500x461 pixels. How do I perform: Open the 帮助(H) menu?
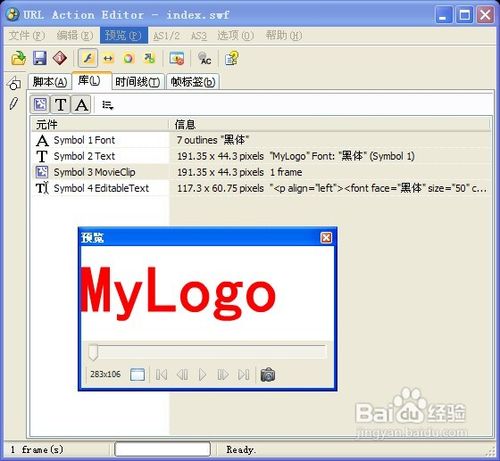pyautogui.click(x=284, y=35)
